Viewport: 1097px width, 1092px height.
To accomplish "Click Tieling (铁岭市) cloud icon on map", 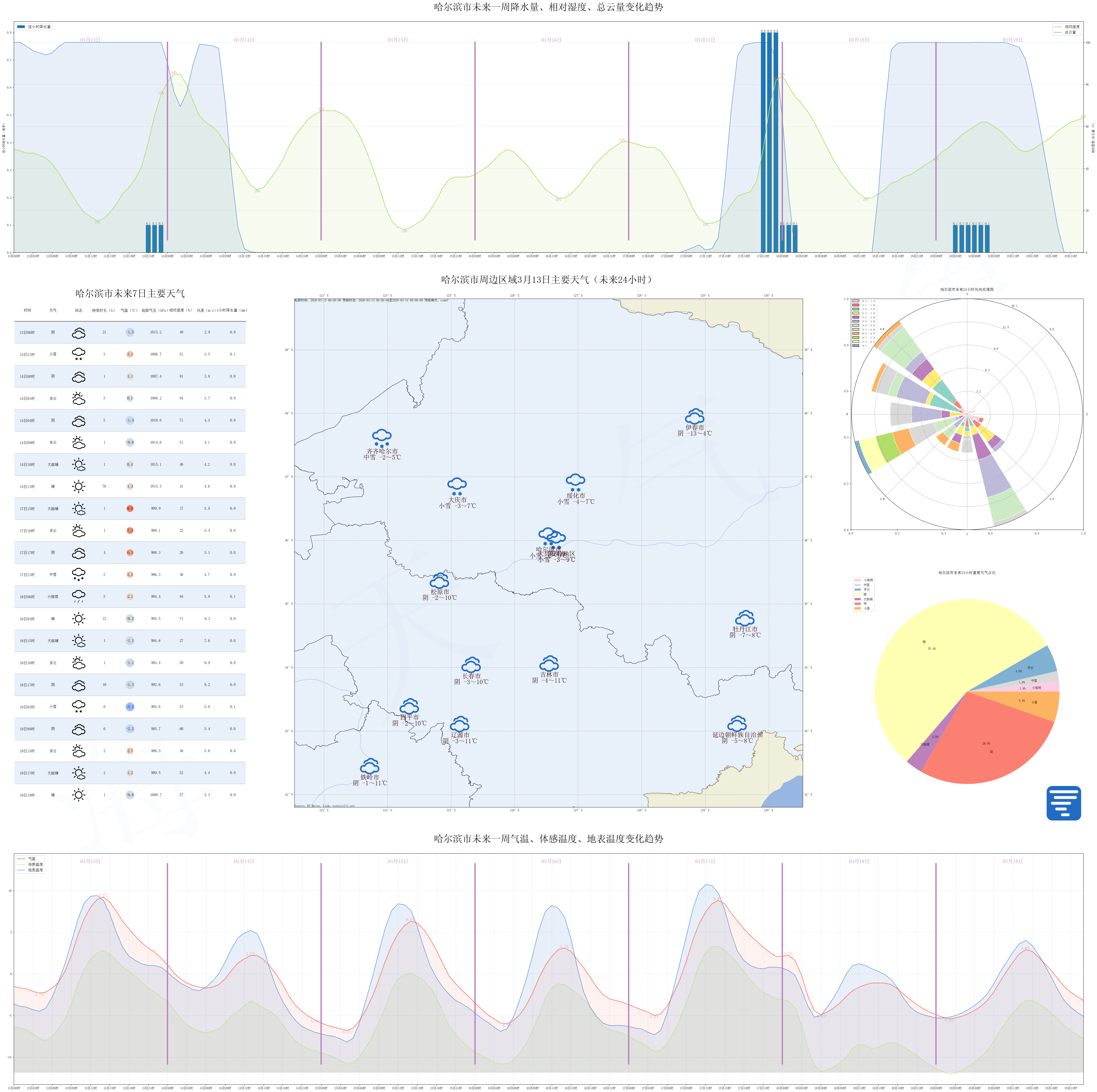I will 370,766.
